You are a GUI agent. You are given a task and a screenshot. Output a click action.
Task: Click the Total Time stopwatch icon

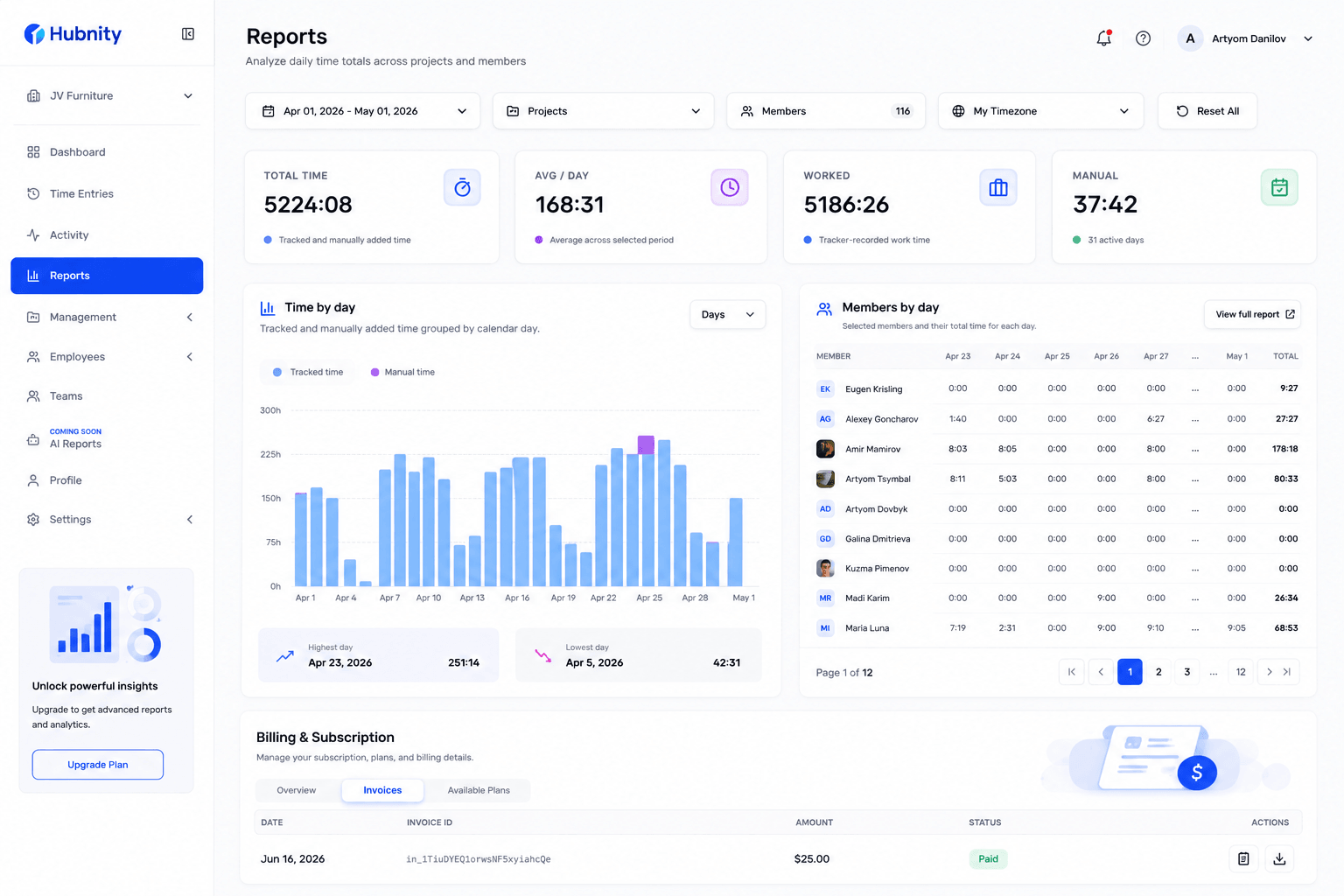tap(462, 187)
